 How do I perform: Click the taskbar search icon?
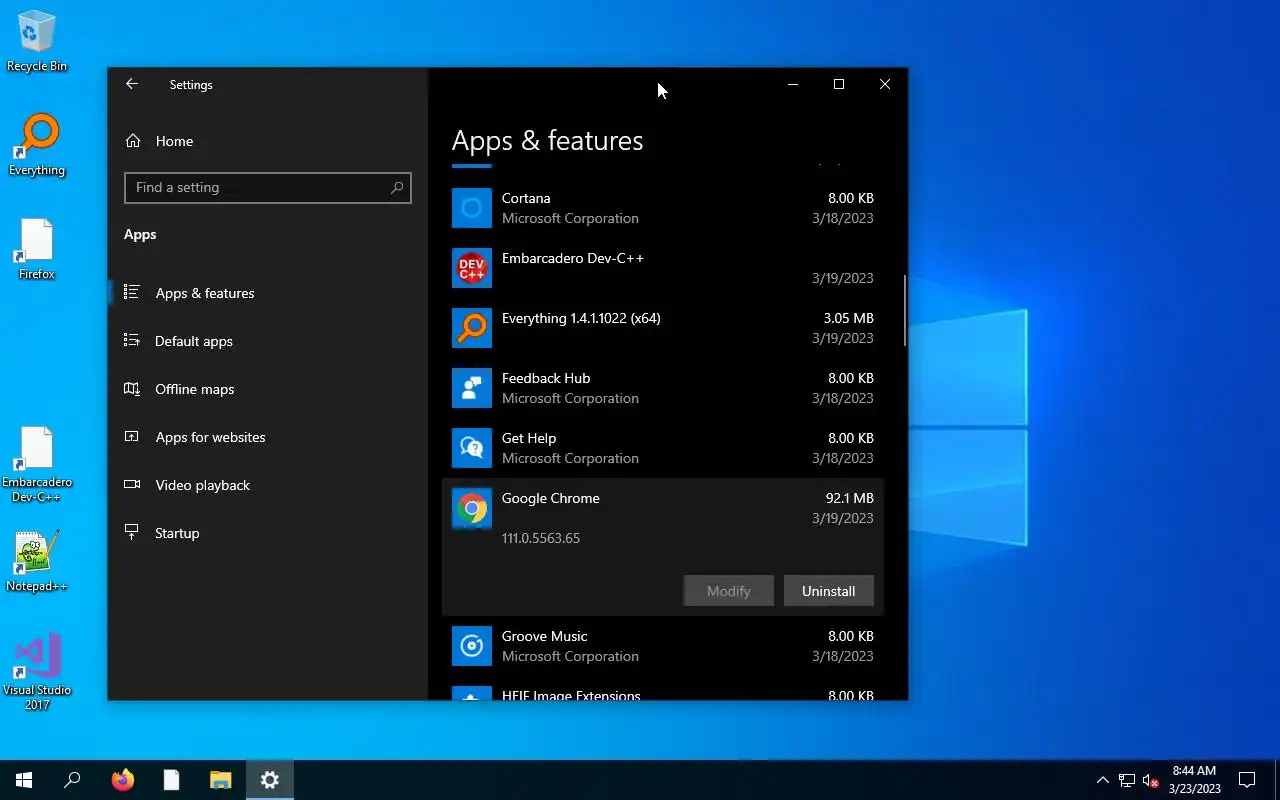click(x=72, y=780)
